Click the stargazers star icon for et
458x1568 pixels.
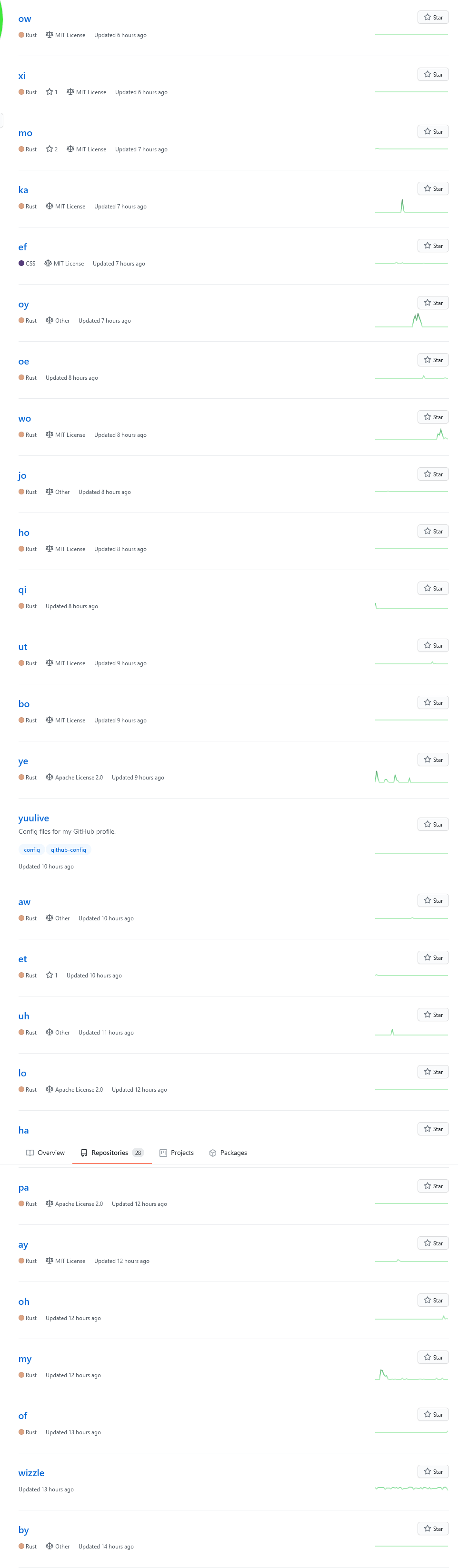tap(50, 975)
